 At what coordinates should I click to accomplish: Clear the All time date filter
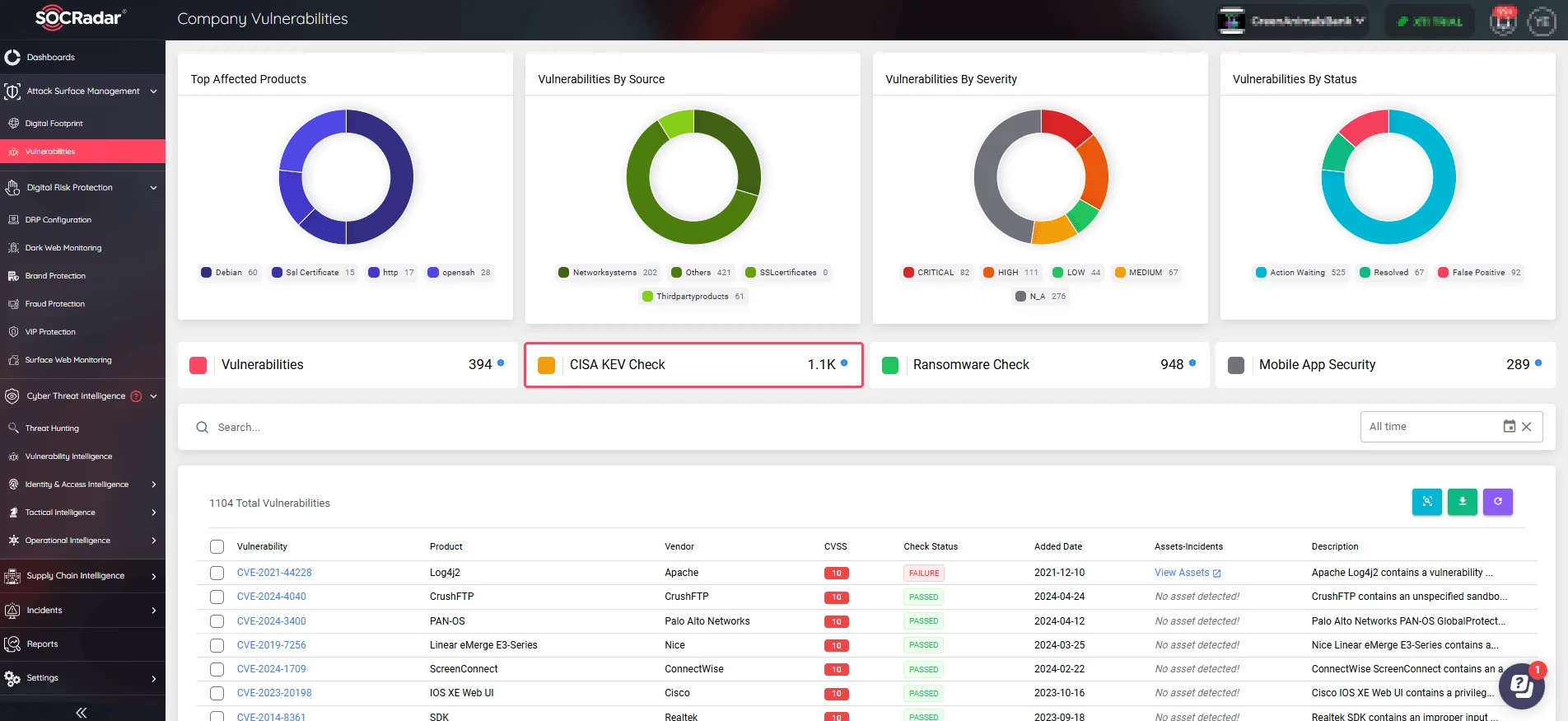click(1527, 427)
